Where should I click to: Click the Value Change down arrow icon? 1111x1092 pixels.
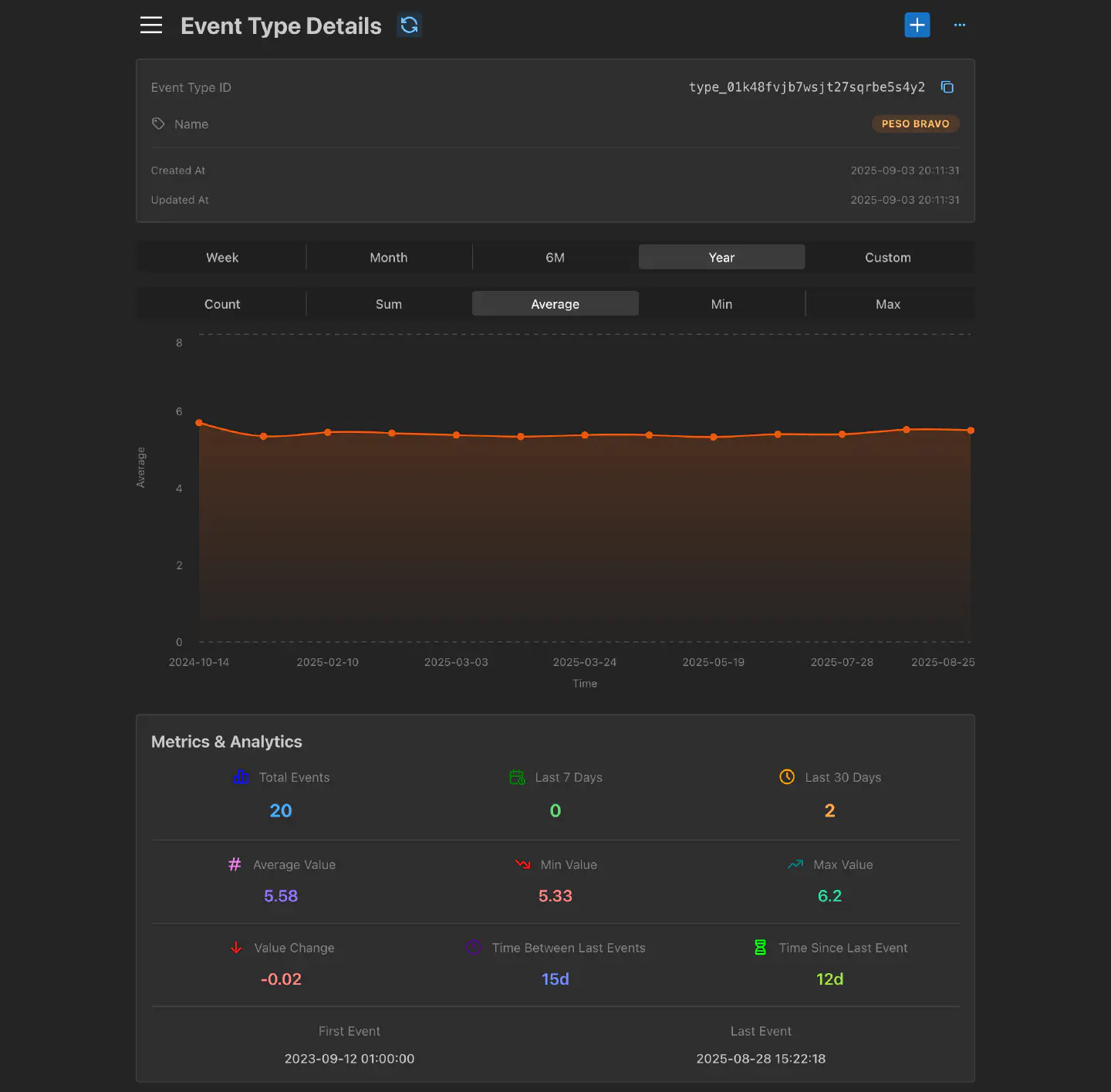click(236, 948)
